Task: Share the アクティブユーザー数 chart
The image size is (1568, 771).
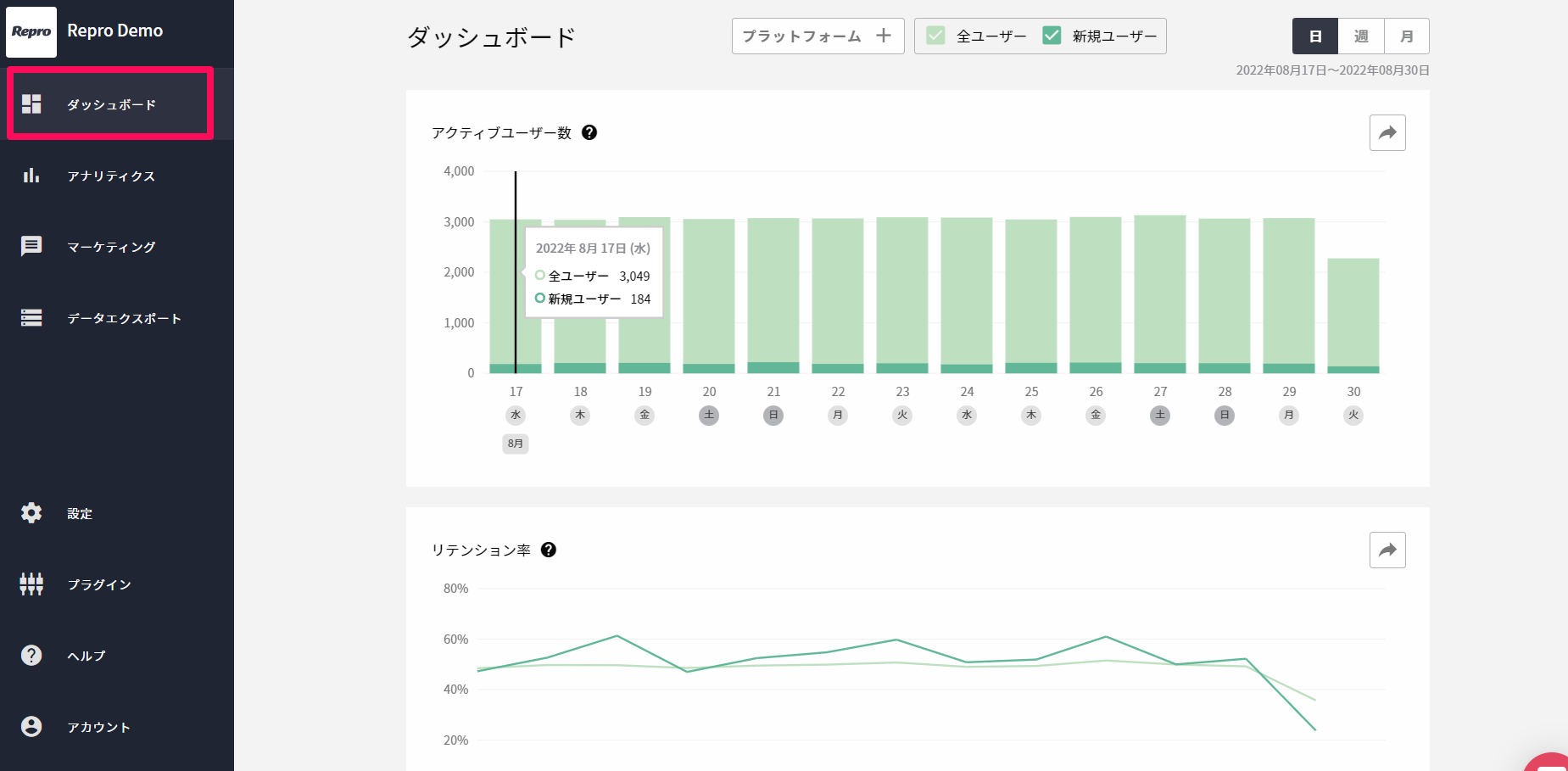Action: tap(1387, 132)
